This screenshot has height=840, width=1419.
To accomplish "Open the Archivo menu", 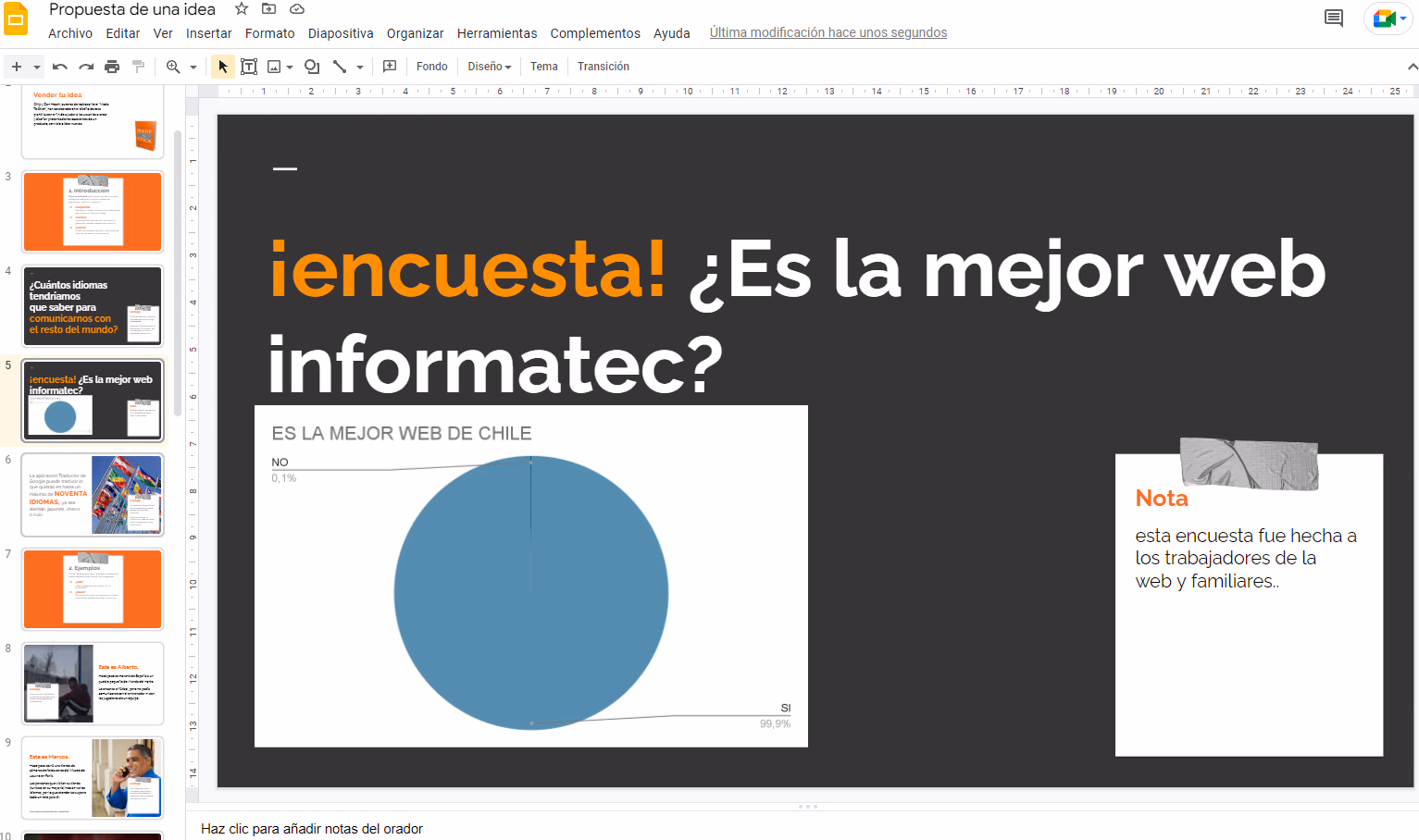I will click(x=70, y=33).
